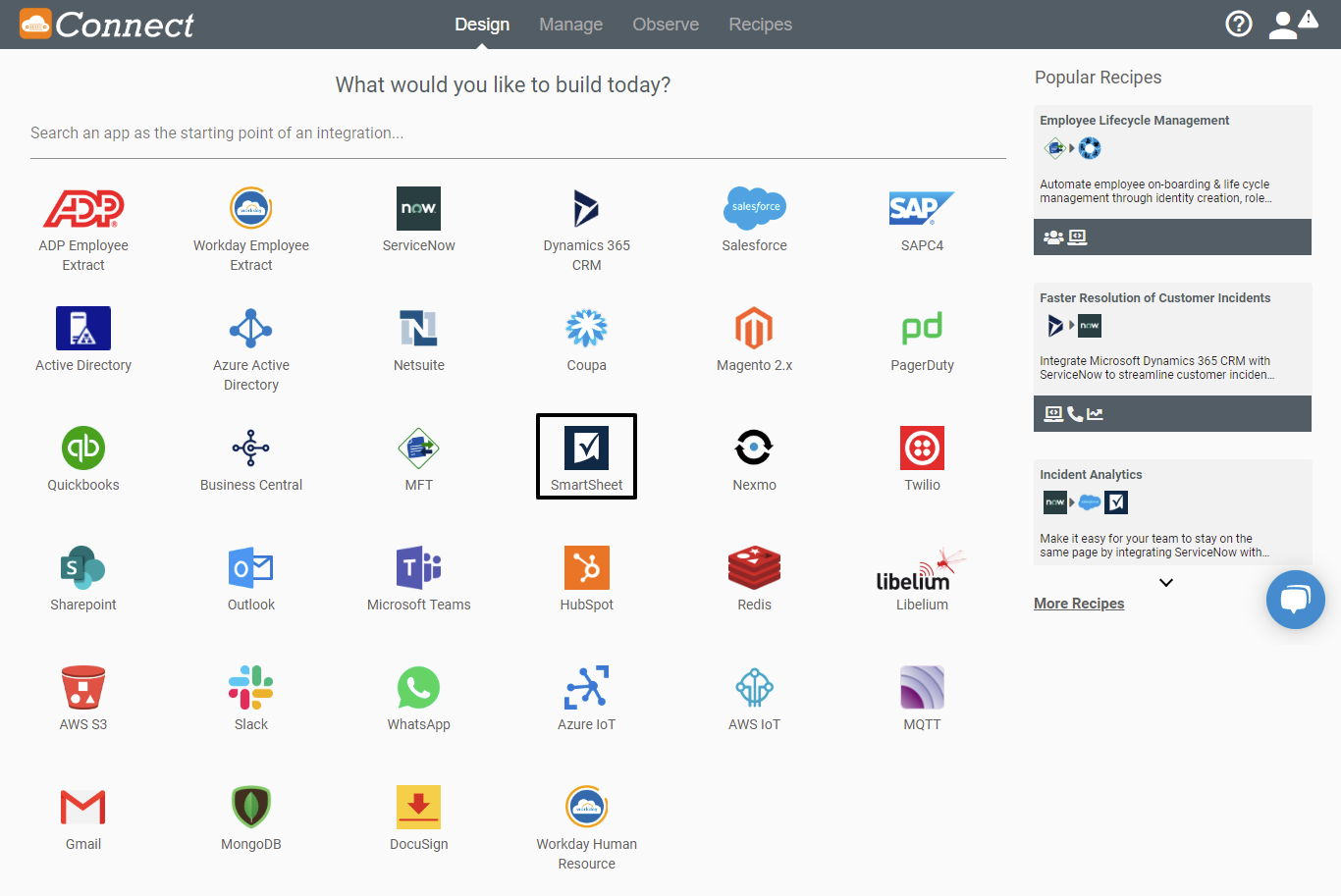Expand recipes list with down chevron
The width and height of the screenshot is (1341, 896).
[1166, 583]
